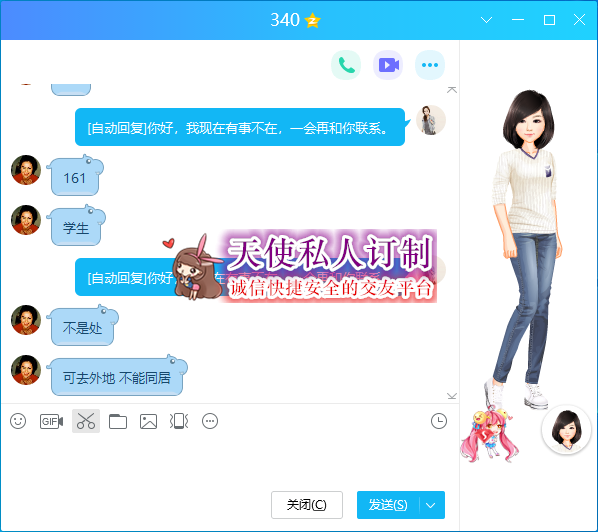Screen dimensions: 598x532
Task: Open the emoji picker smiley icon
Action: pyautogui.click(x=18, y=421)
